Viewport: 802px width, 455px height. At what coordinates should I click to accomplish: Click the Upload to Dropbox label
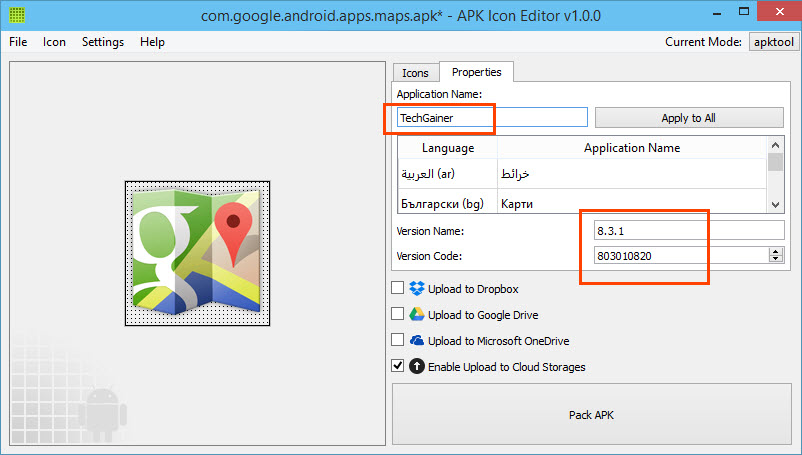tap(473, 289)
